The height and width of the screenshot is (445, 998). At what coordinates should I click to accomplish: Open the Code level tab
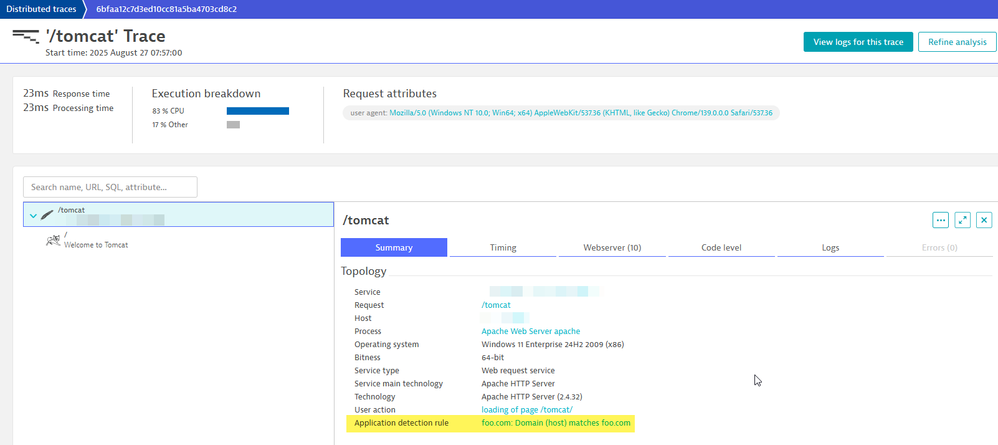point(721,248)
